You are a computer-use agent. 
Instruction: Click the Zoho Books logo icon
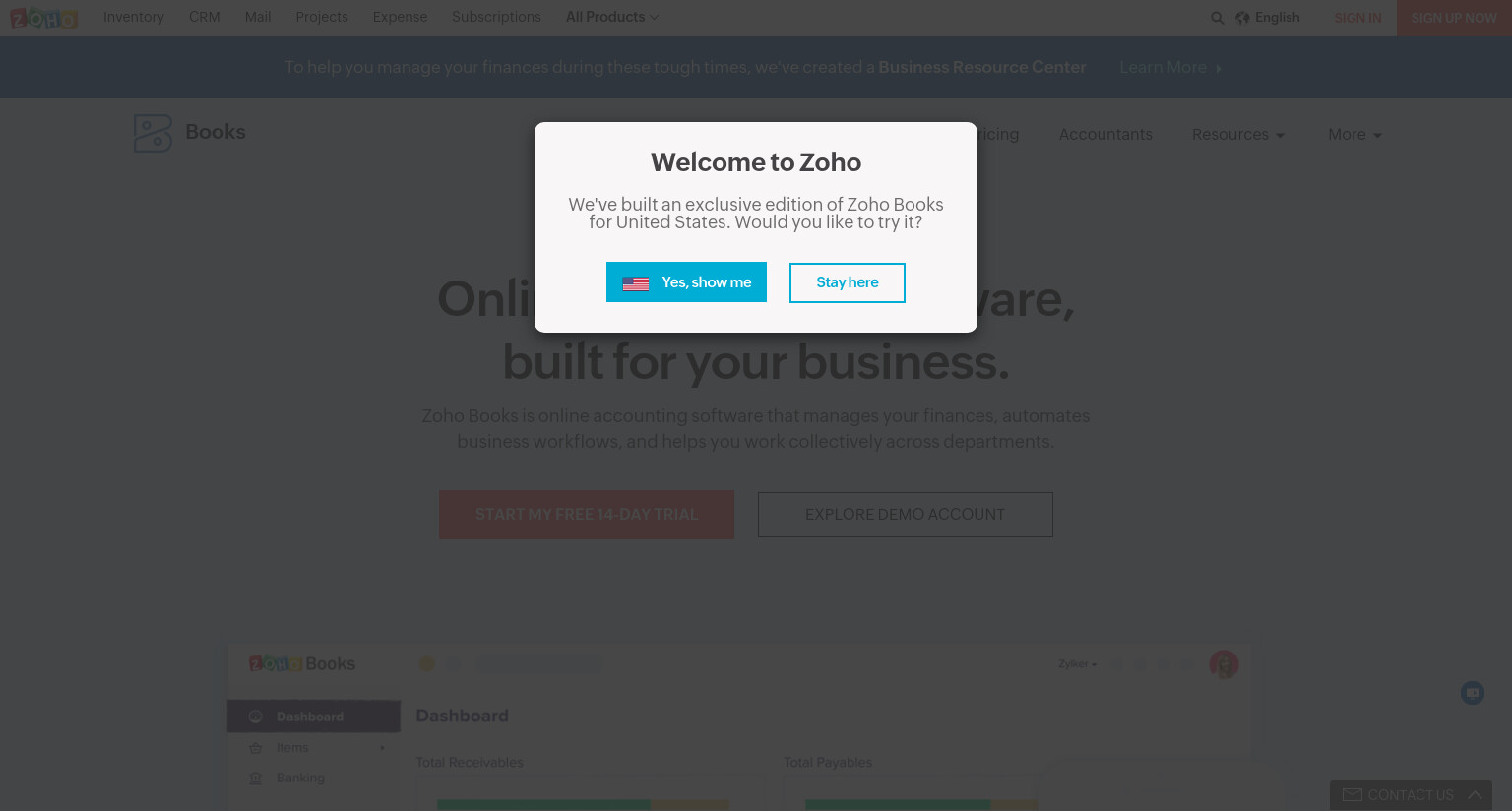coord(153,133)
